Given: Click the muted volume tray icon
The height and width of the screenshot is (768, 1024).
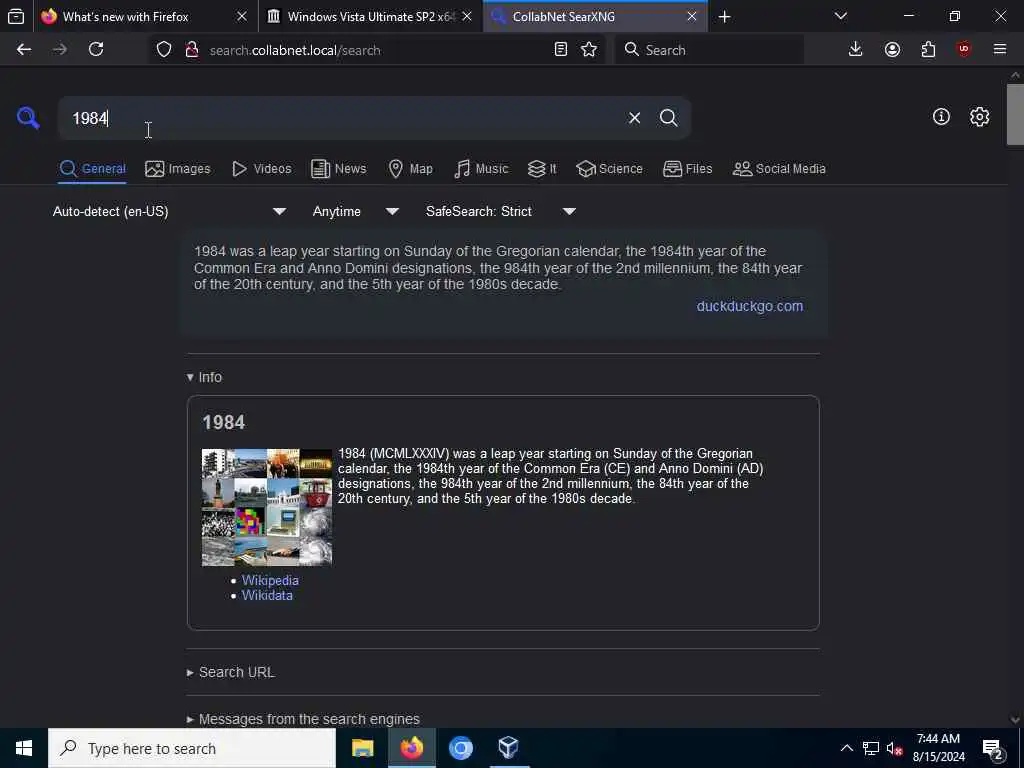Looking at the screenshot, I should click(894, 748).
